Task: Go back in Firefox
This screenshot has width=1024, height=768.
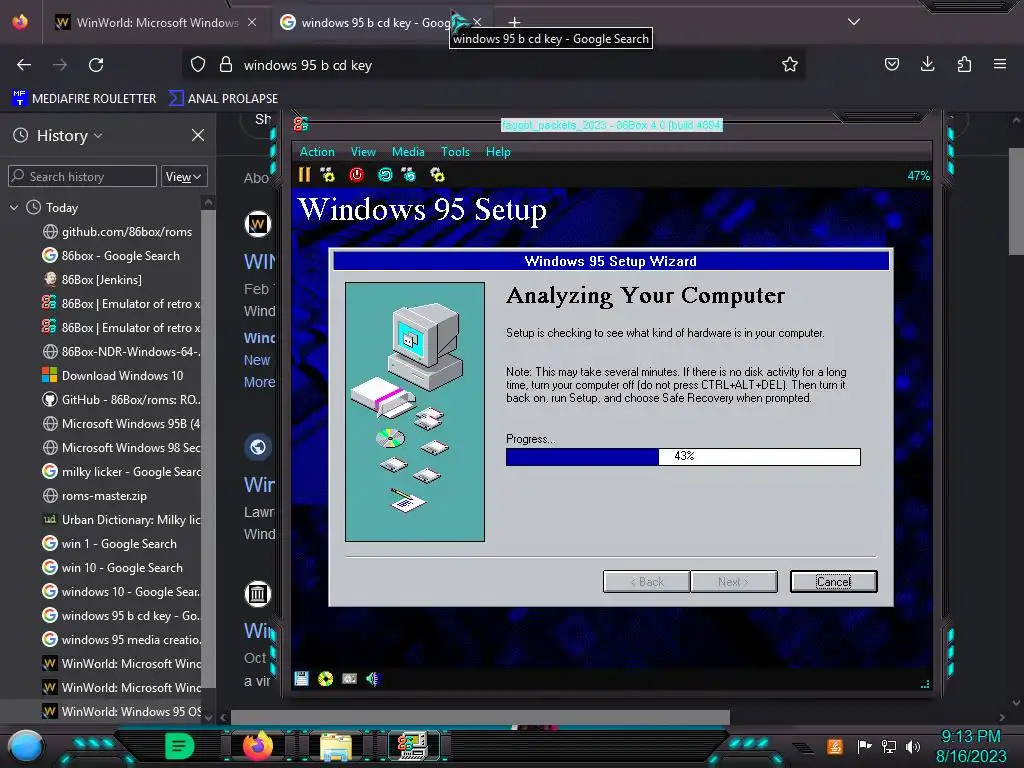Action: [x=24, y=65]
